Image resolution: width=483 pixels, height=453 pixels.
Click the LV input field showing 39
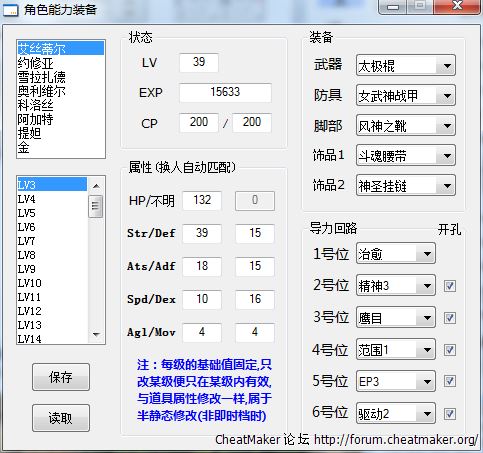point(199,62)
